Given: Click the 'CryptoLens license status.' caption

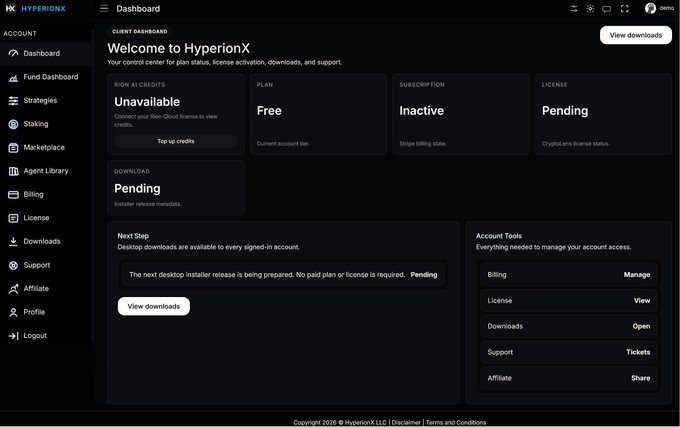Looking at the screenshot, I should pyautogui.click(x=575, y=143).
